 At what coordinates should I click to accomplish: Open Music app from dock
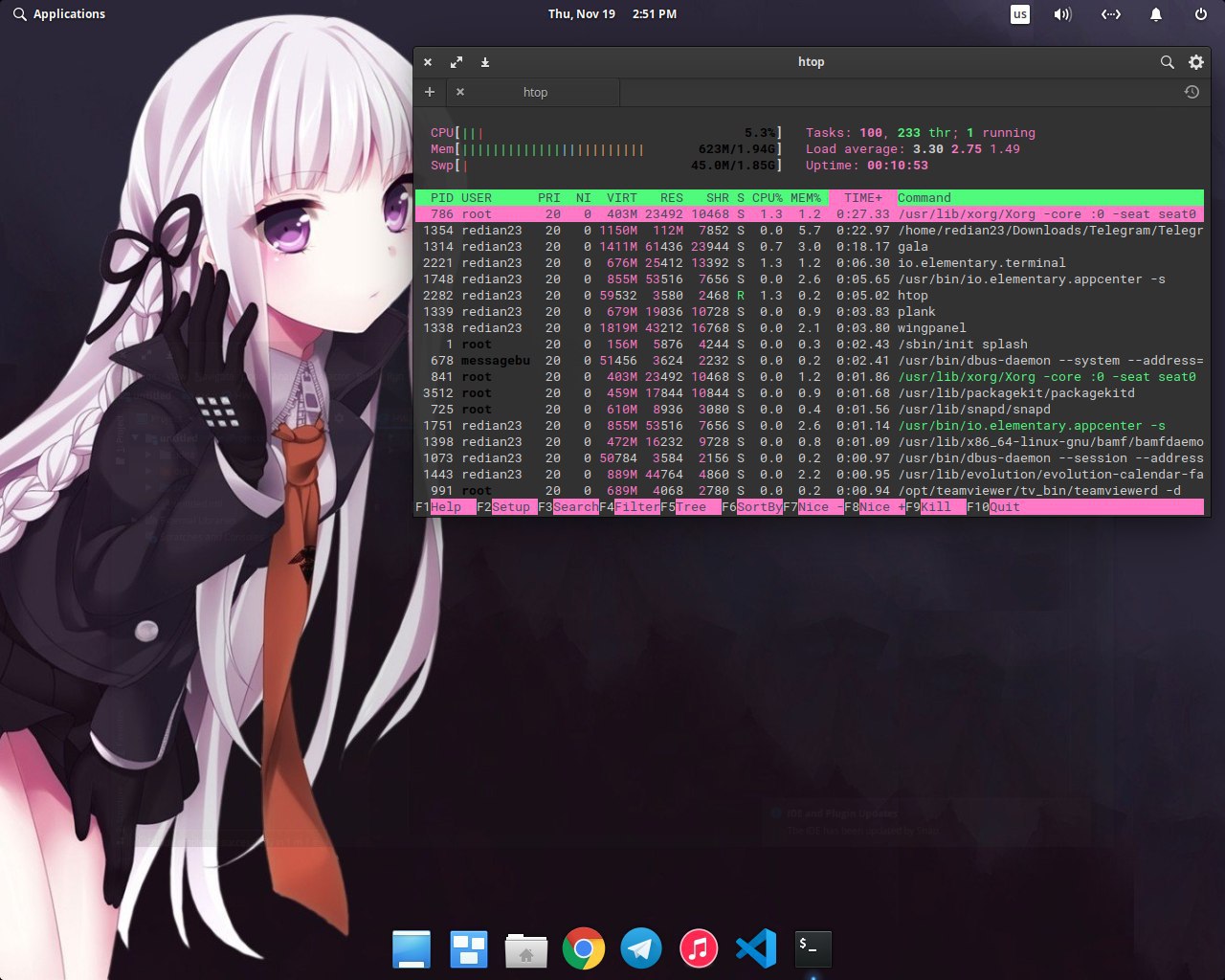tap(699, 949)
